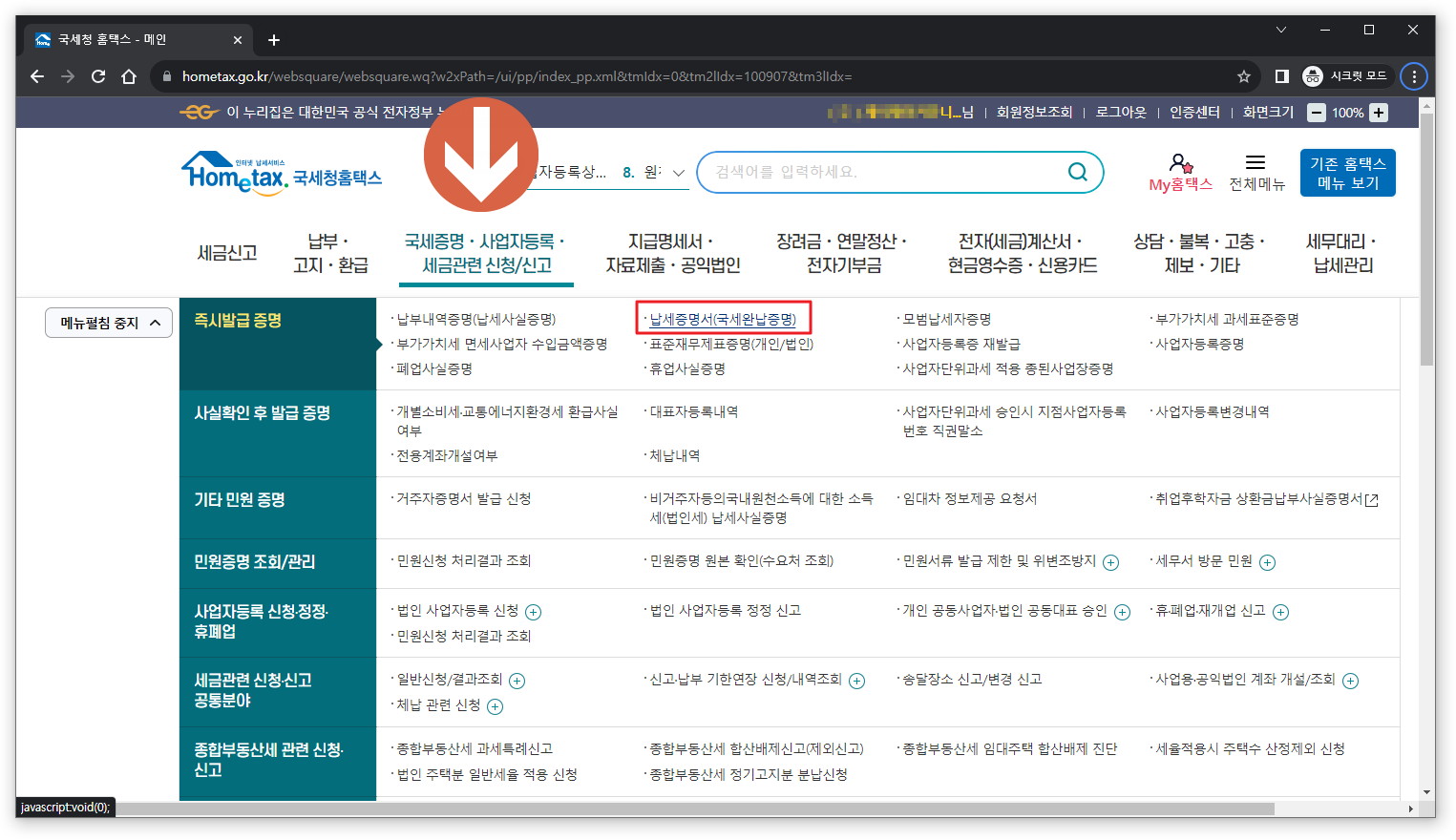This screenshot has width=1456, height=840.
Task: Open 국세증명·사업자등록·세금관련 신청/신고 menu
Action: [486, 253]
